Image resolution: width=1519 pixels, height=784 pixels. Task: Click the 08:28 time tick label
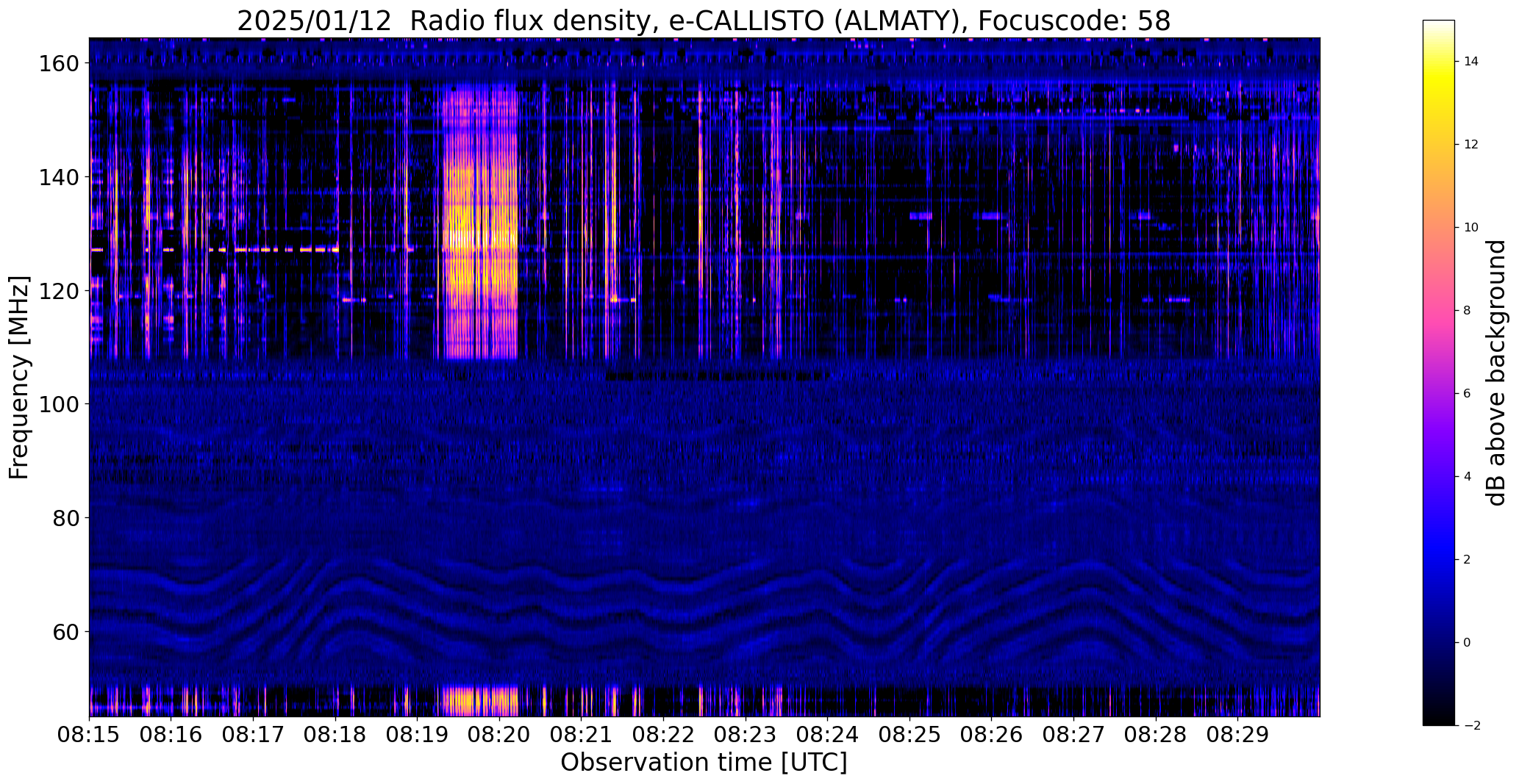click(x=1156, y=734)
